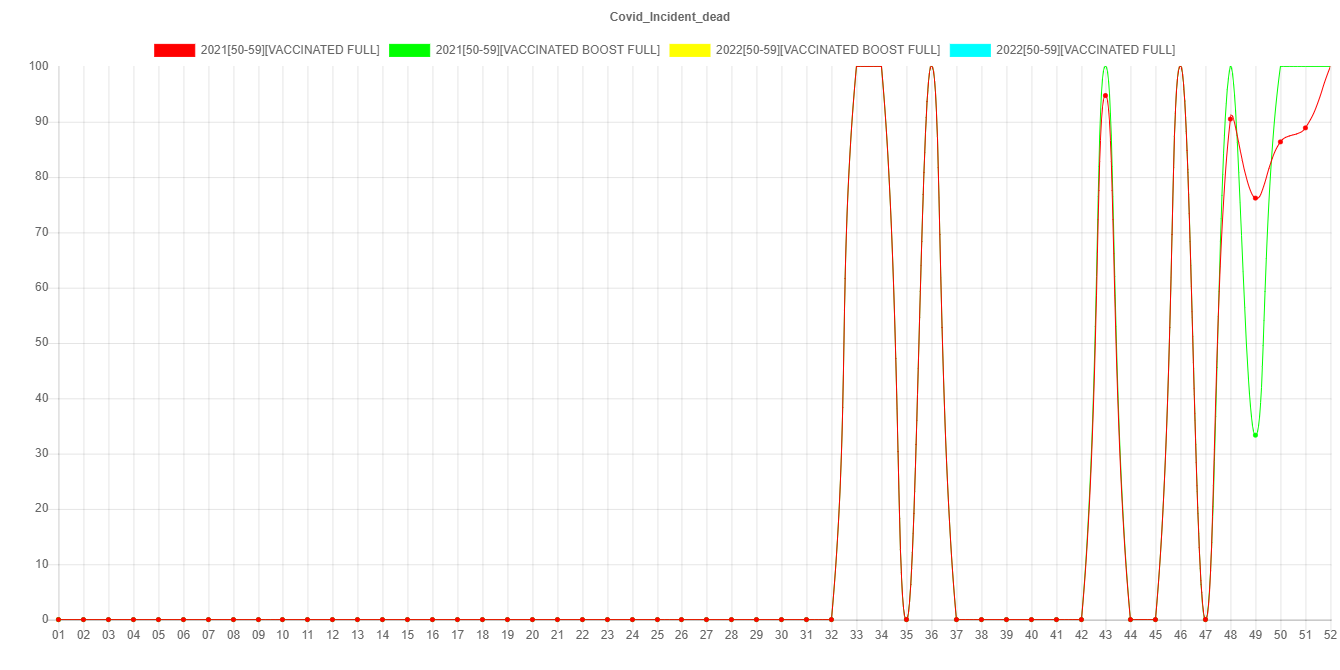The height and width of the screenshot is (670, 1340).
Task: Click the zero-value data point at week 35
Action: pos(906,619)
